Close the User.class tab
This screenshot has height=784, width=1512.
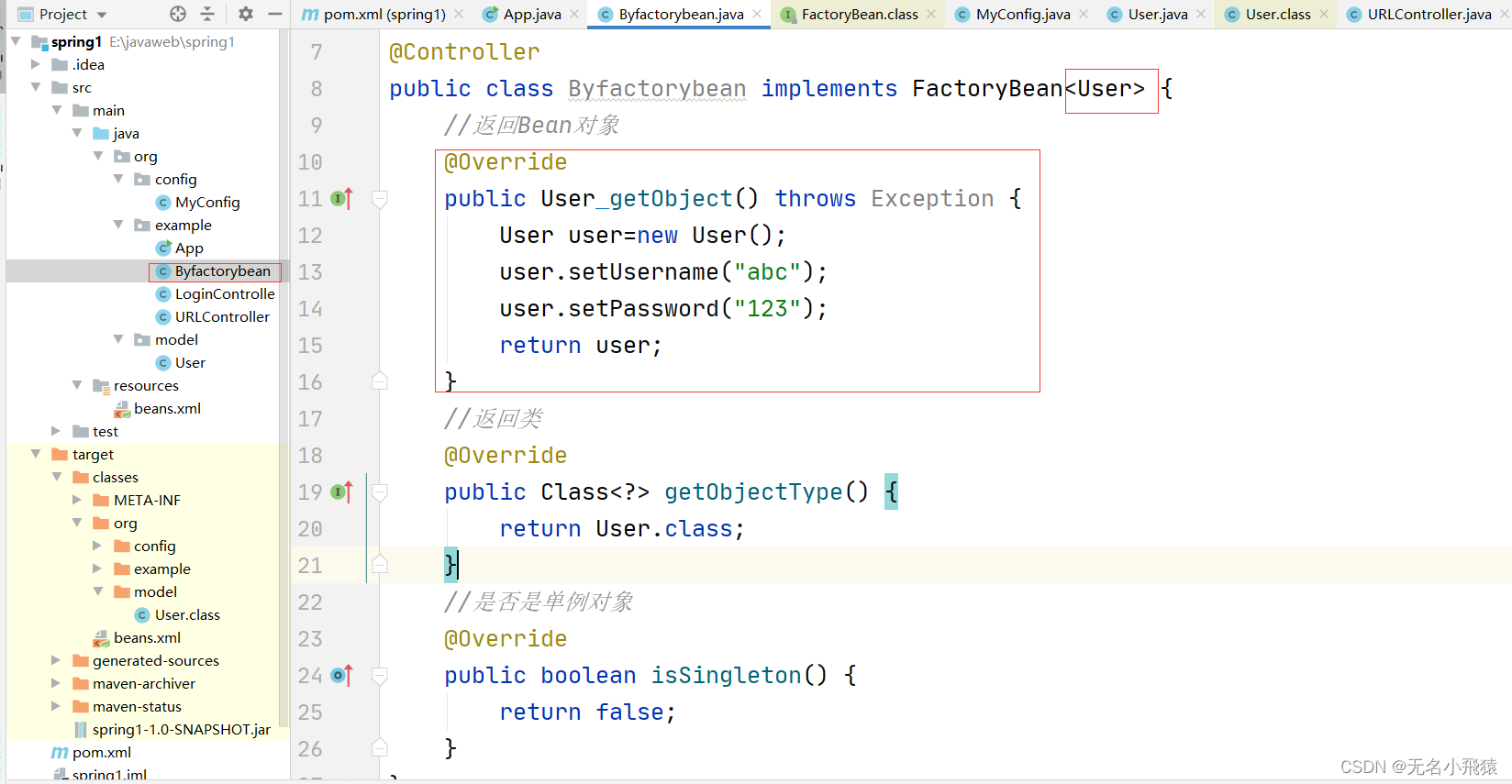click(1324, 14)
